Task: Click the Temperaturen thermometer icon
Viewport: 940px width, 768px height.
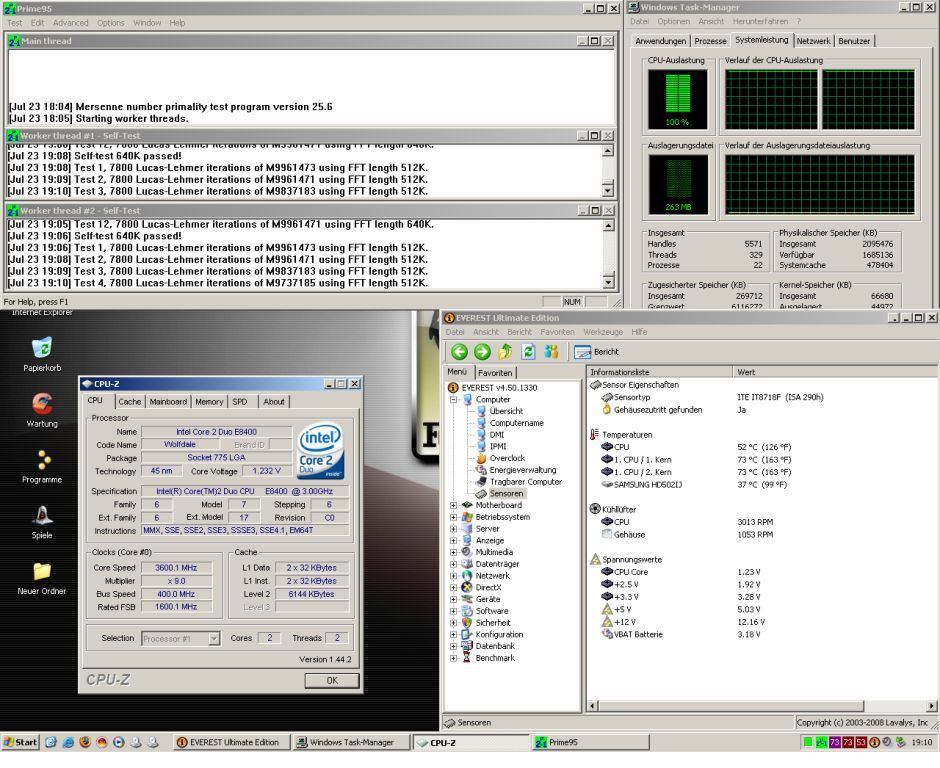Action: tap(594, 435)
